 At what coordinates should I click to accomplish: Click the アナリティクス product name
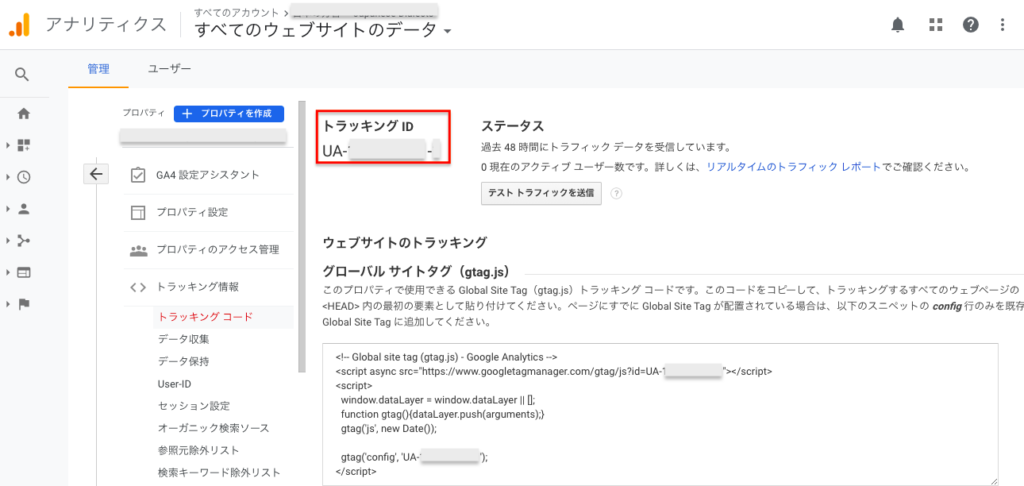[106, 25]
